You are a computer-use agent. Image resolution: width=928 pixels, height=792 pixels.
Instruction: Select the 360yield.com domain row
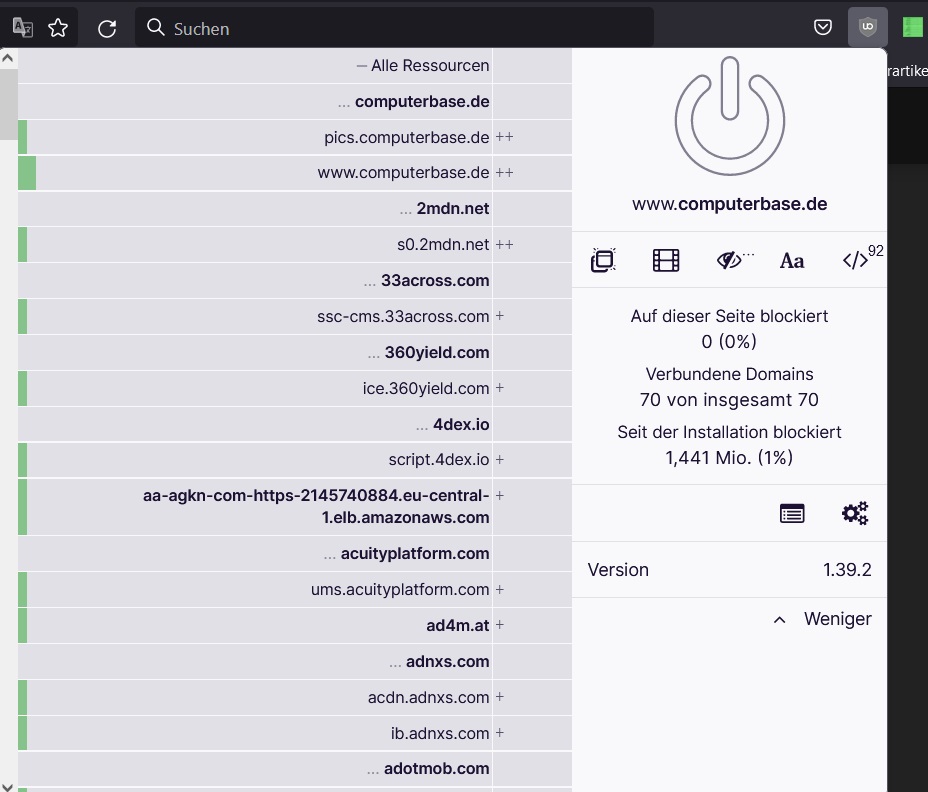click(x=295, y=353)
